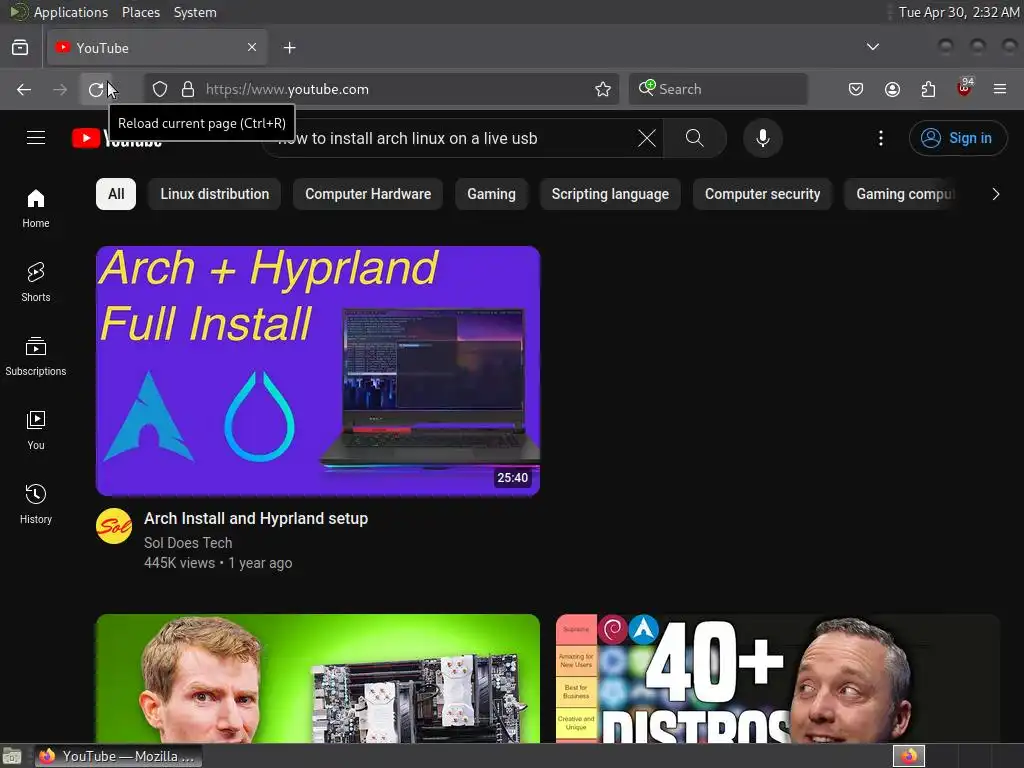Select the All filter chip
This screenshot has width=1024, height=768.
coord(116,194)
